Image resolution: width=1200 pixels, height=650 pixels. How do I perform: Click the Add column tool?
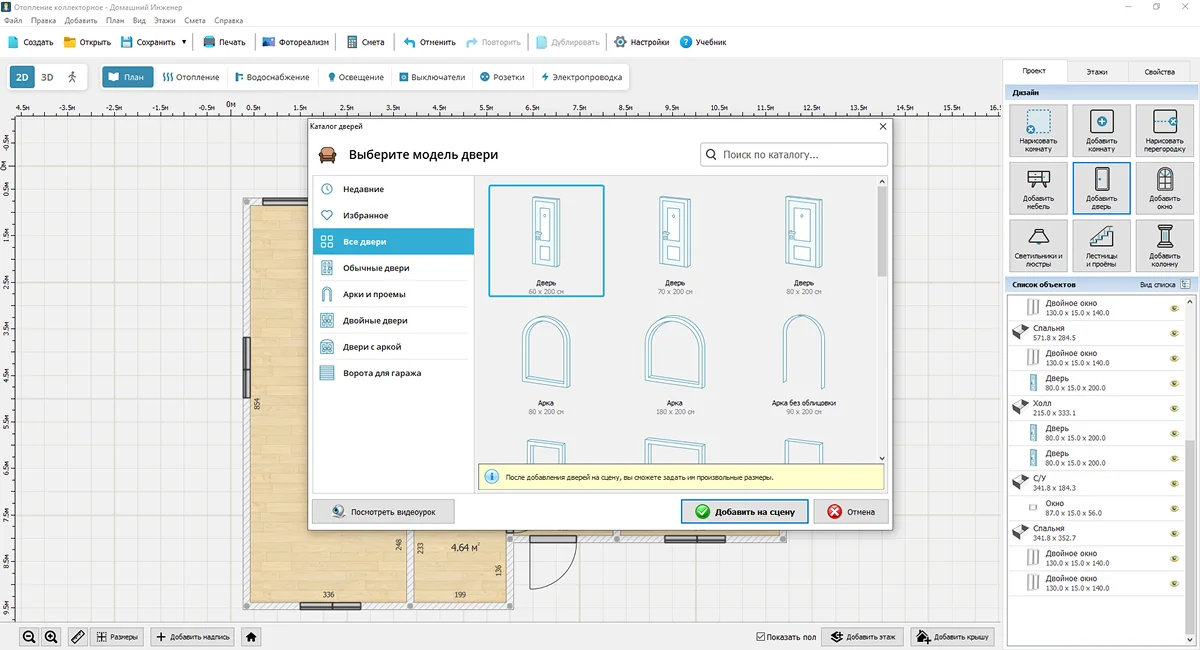coord(1164,245)
